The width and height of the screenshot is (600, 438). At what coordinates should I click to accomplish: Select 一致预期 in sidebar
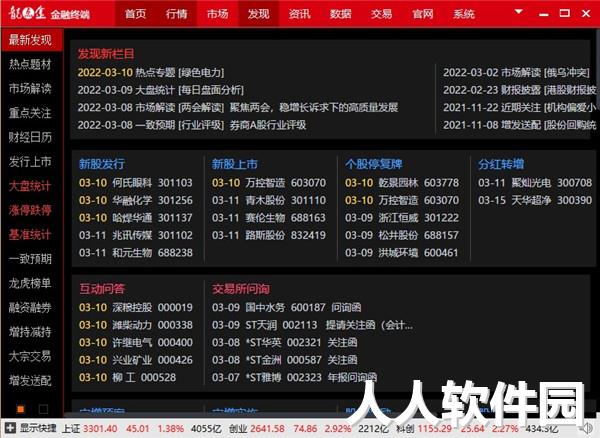tap(30, 259)
